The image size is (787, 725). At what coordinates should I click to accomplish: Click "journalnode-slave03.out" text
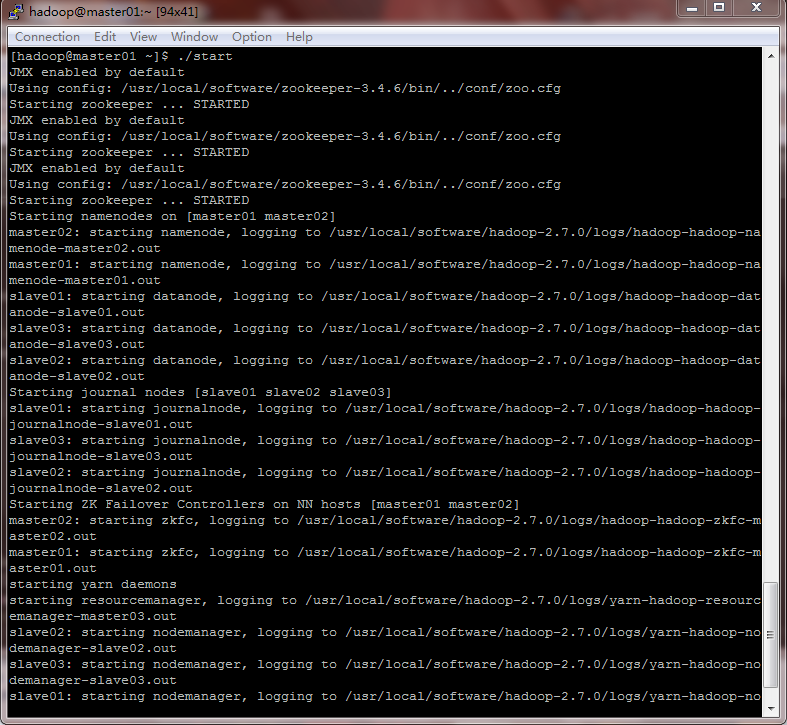(x=101, y=456)
